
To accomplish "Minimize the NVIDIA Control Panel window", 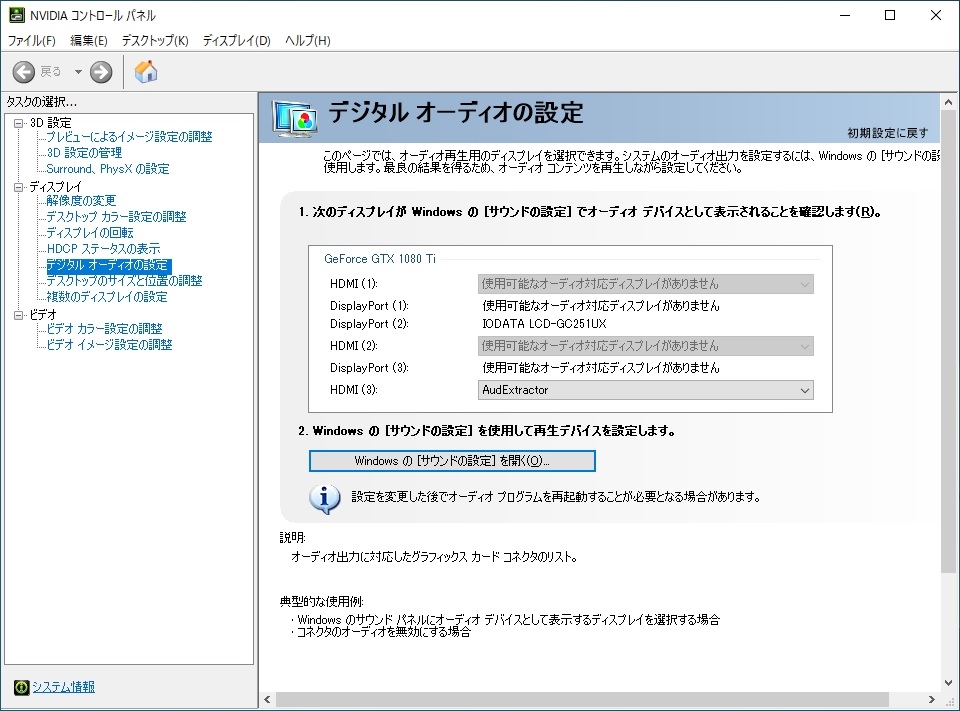I will [845, 15].
